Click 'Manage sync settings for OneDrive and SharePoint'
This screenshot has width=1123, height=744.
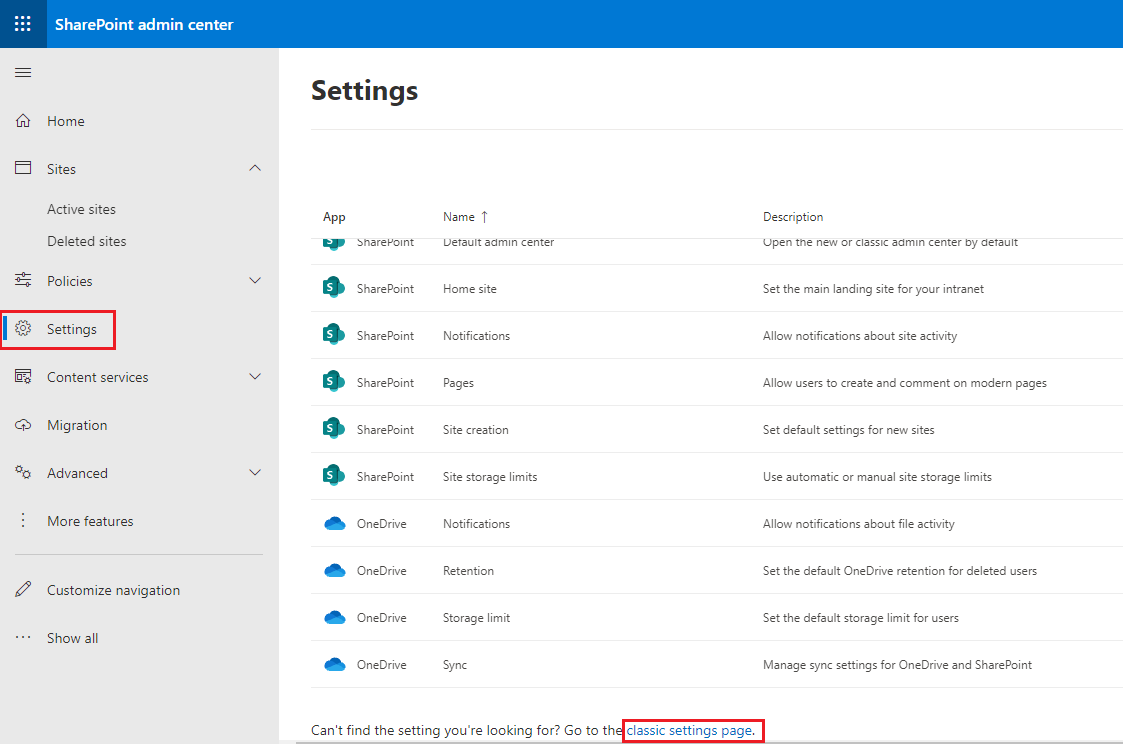[897, 665]
